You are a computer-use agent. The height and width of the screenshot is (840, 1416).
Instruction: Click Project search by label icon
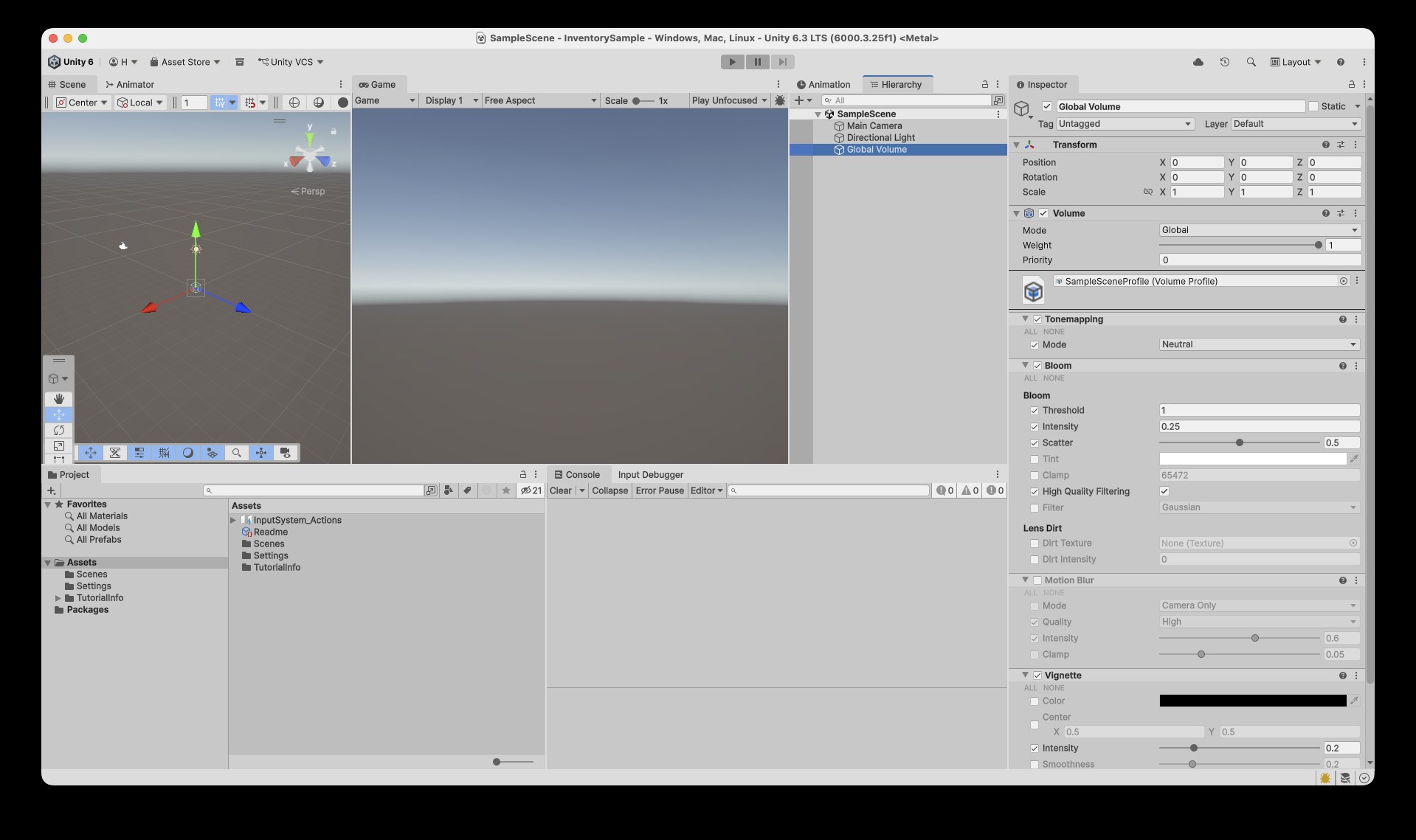coord(467,490)
